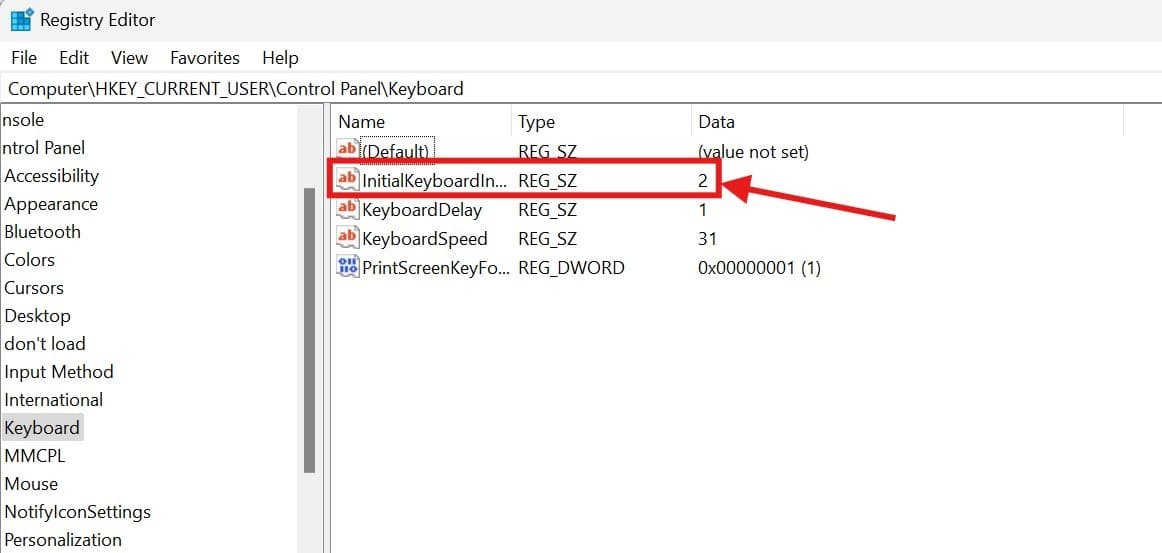1162x553 pixels.
Task: Click the registry path address bar
Action: click(581, 89)
